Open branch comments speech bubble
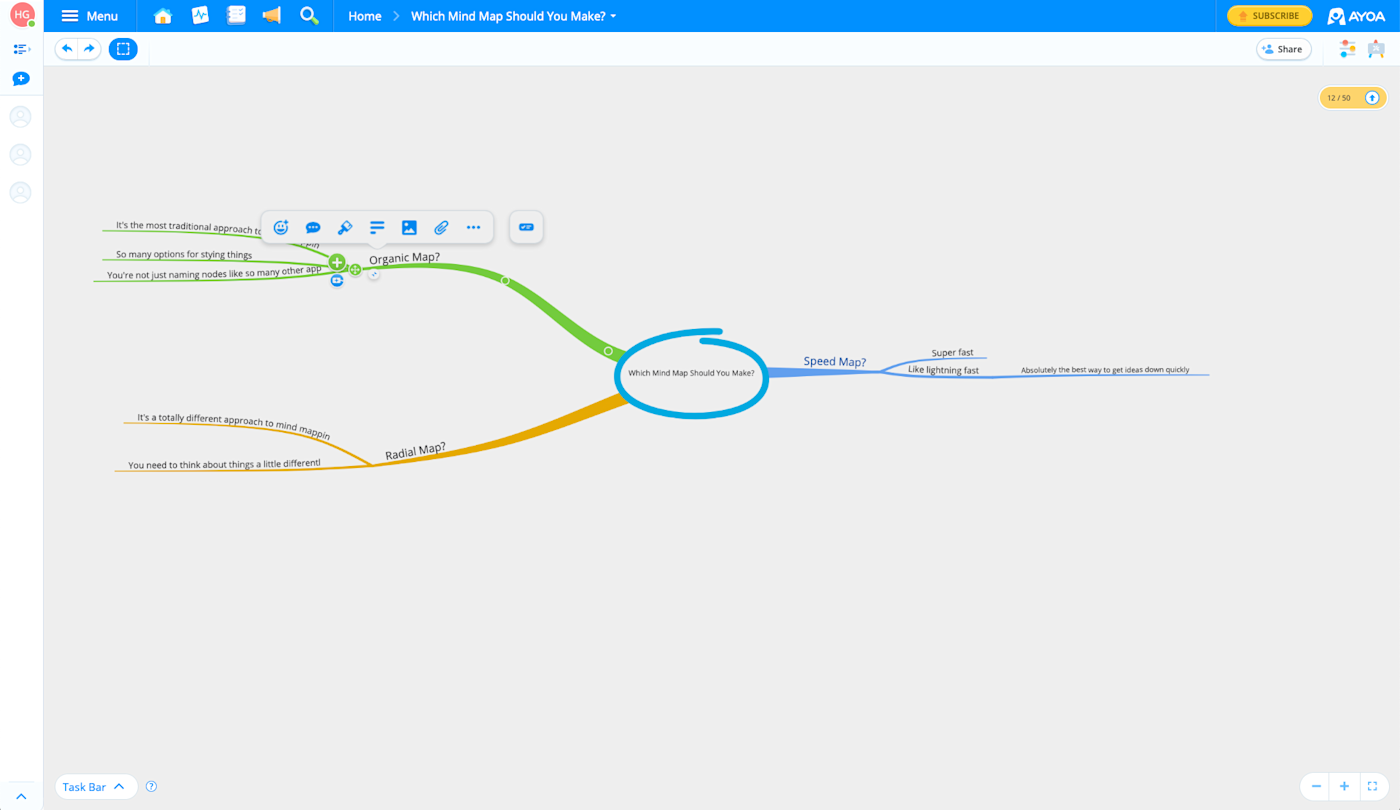Image resolution: width=1400 pixels, height=810 pixels. pos(313,228)
